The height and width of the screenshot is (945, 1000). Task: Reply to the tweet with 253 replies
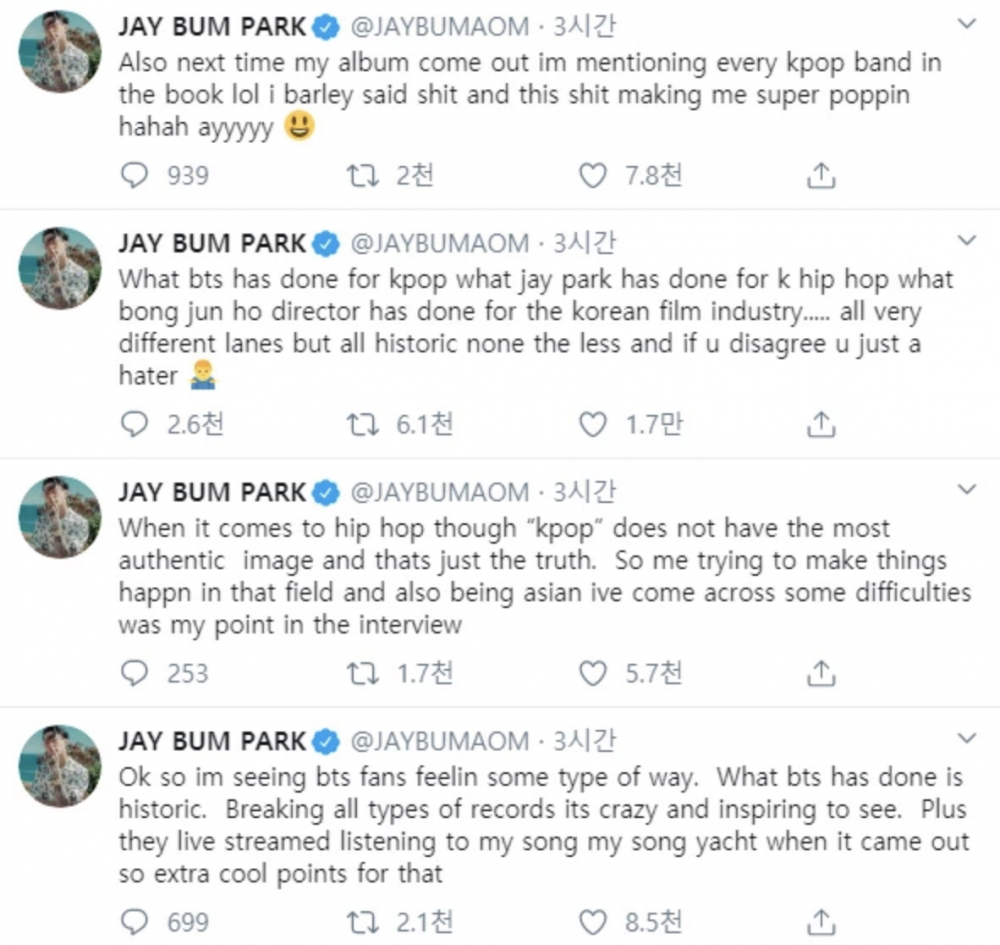coord(134,673)
